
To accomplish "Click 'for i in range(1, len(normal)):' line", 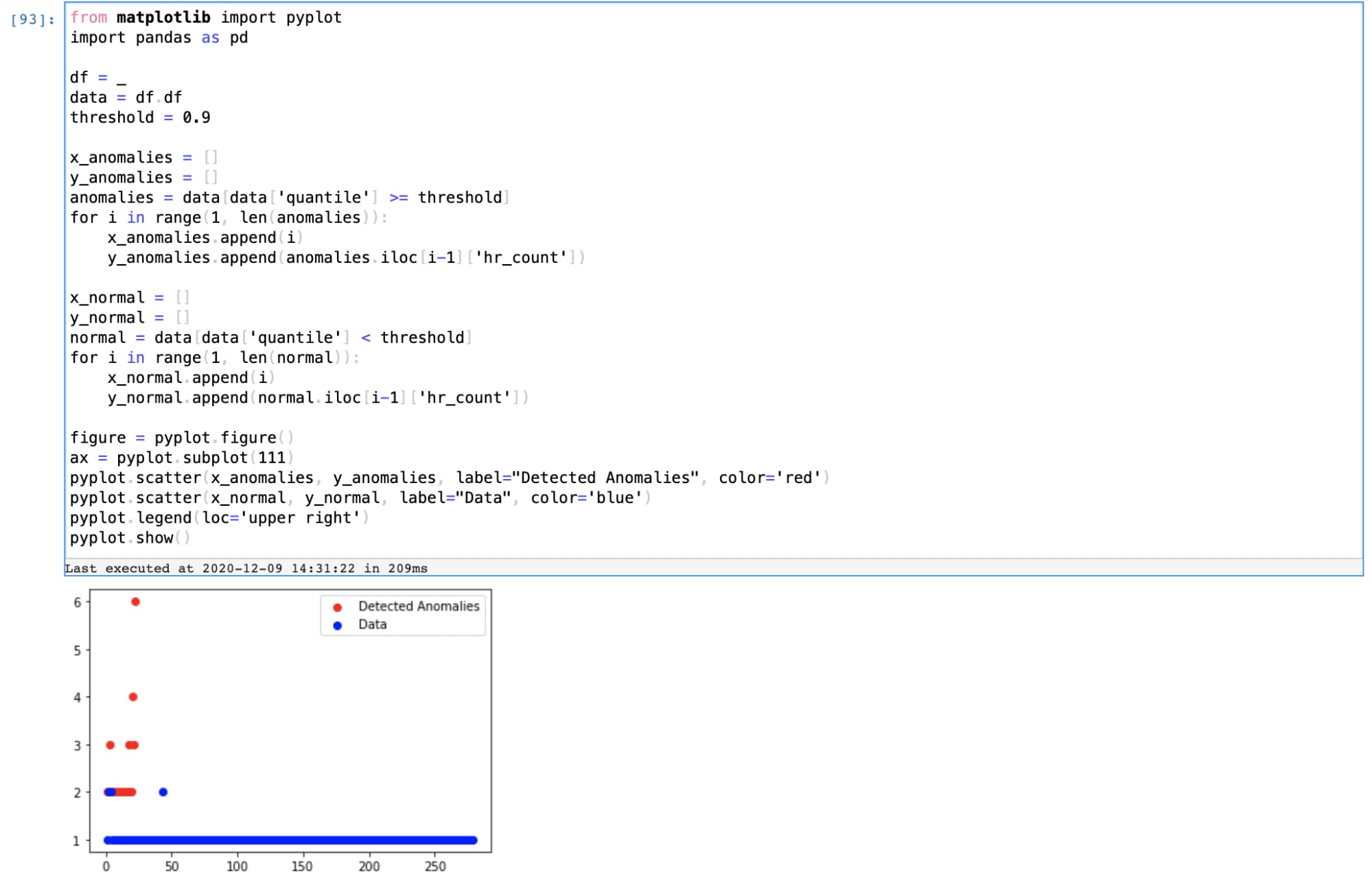I will 215,358.
